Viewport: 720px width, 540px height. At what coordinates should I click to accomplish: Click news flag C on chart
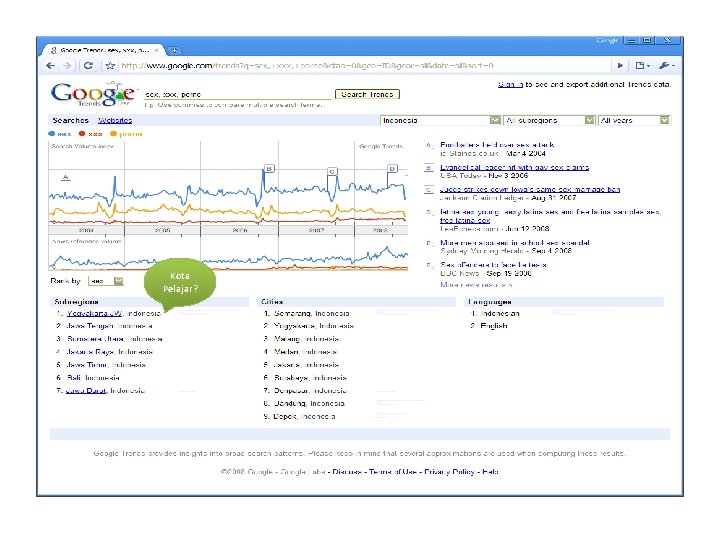[332, 171]
